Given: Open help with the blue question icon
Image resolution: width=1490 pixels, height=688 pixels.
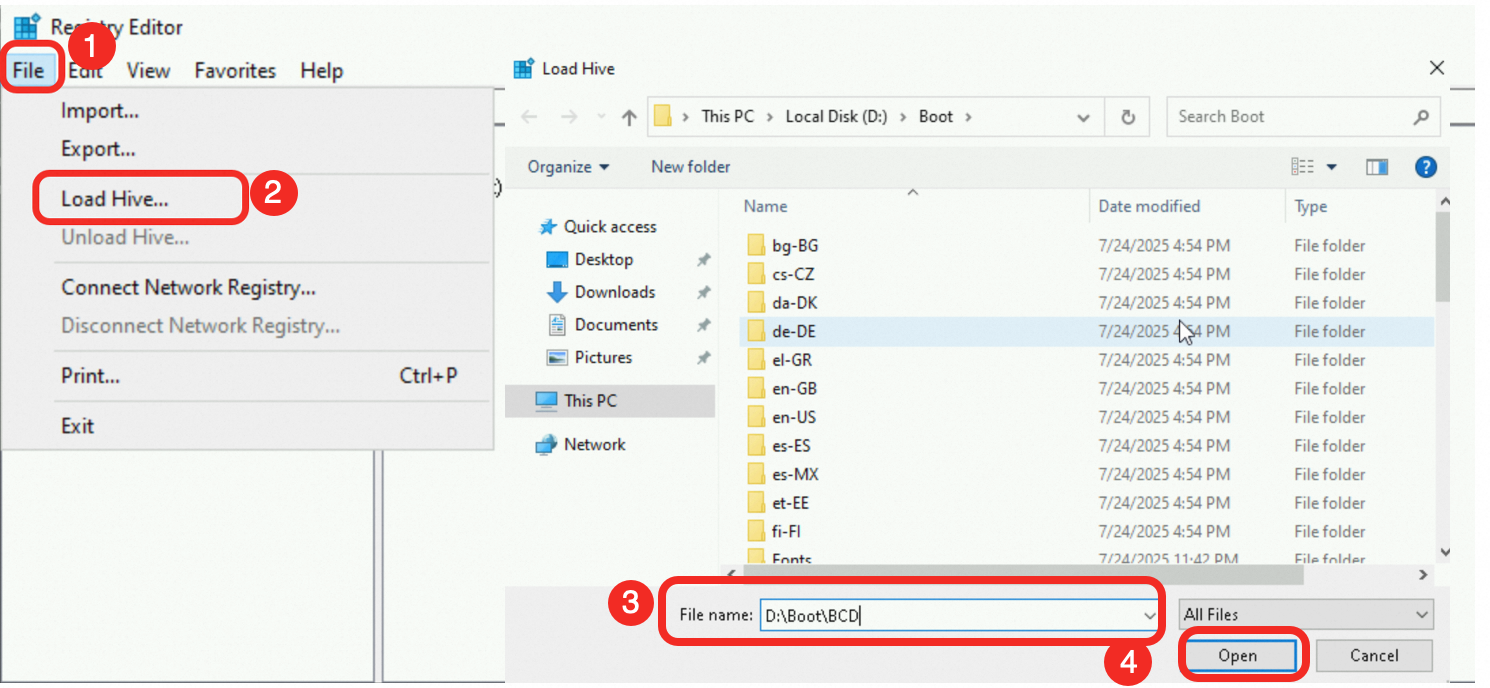Looking at the screenshot, I should pyautogui.click(x=1426, y=167).
